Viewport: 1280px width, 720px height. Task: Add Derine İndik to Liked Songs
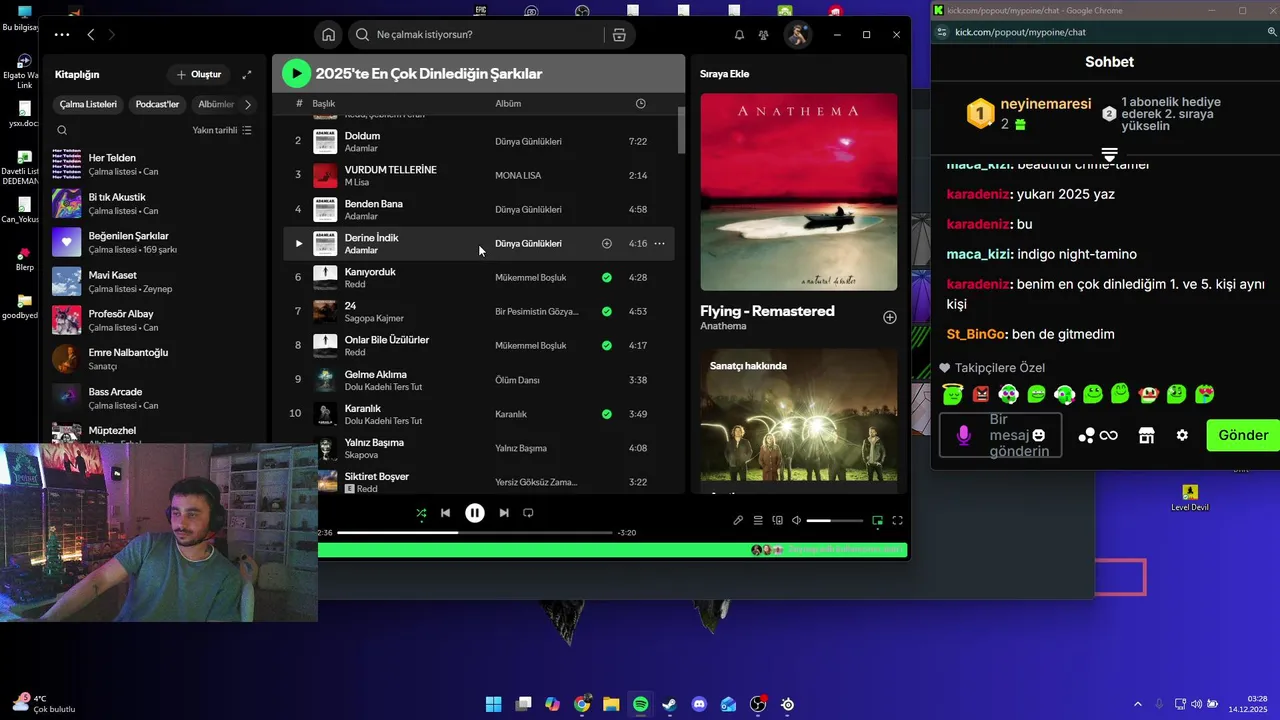(606, 243)
